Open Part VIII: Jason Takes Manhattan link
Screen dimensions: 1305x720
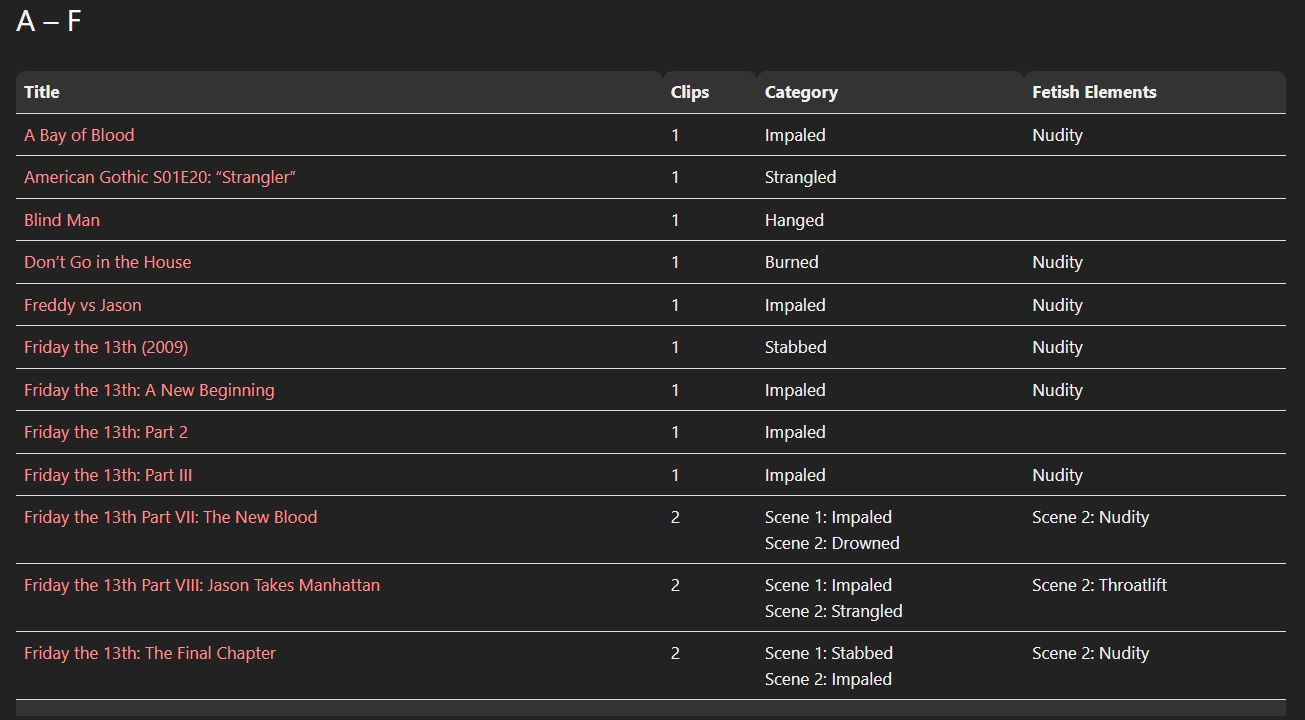pyautogui.click(x=202, y=585)
